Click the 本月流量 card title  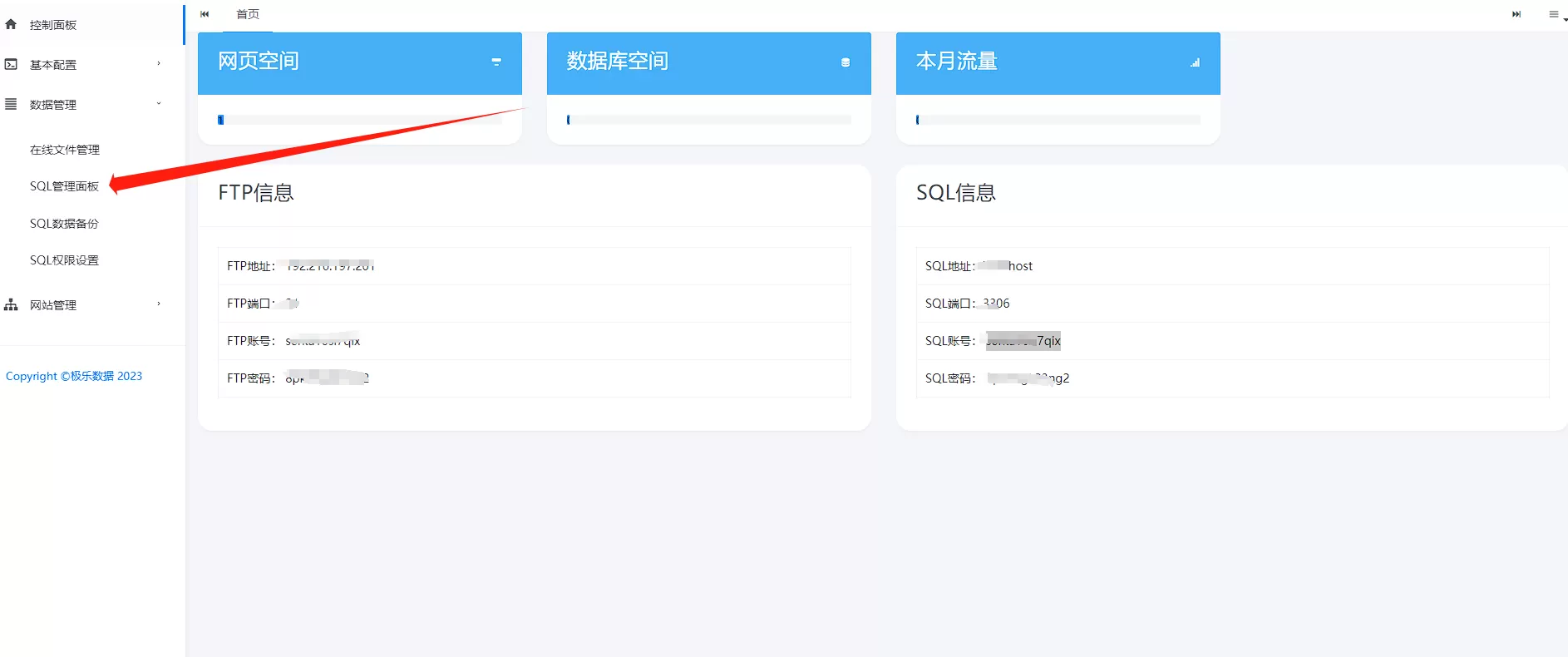click(957, 62)
